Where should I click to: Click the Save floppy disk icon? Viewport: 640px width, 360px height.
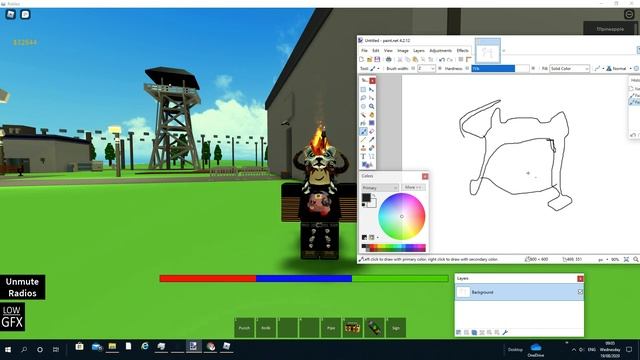click(x=377, y=60)
